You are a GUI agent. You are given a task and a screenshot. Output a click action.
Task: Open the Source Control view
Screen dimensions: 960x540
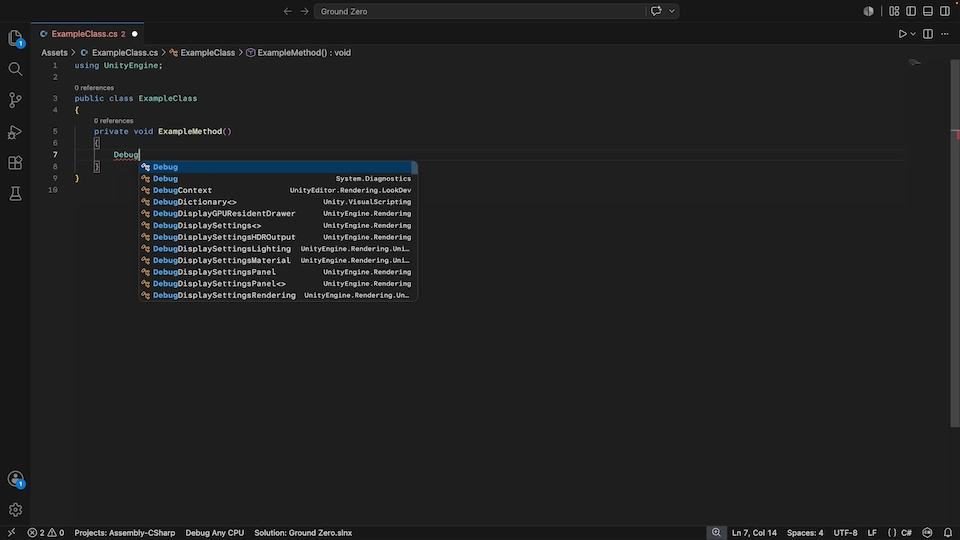click(x=15, y=100)
